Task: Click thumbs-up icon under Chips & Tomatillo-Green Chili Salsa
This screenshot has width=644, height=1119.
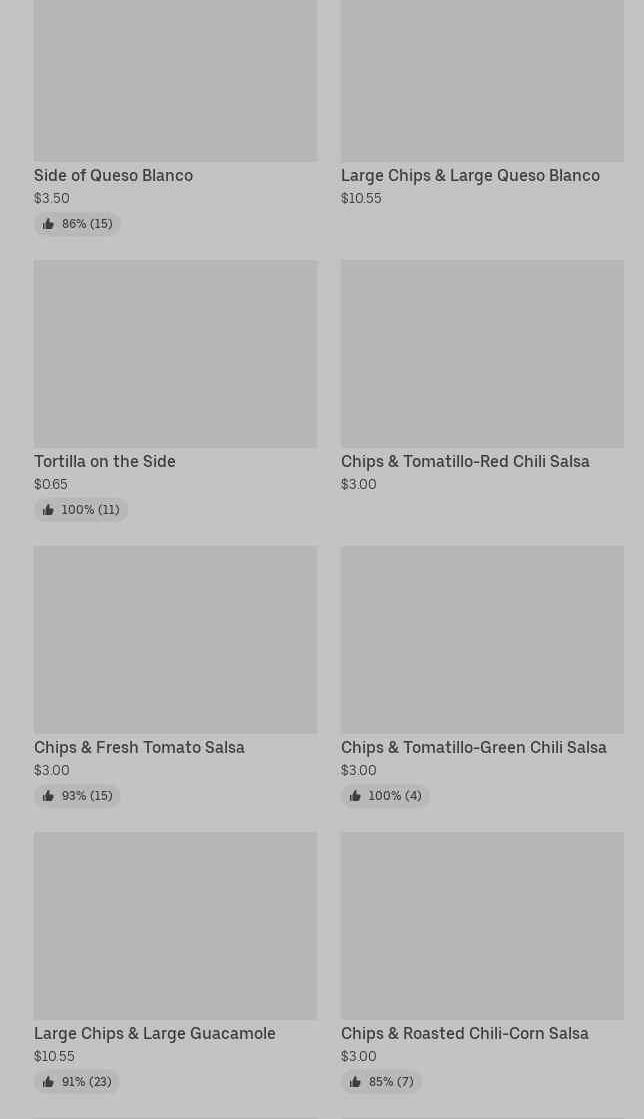Action: point(355,796)
